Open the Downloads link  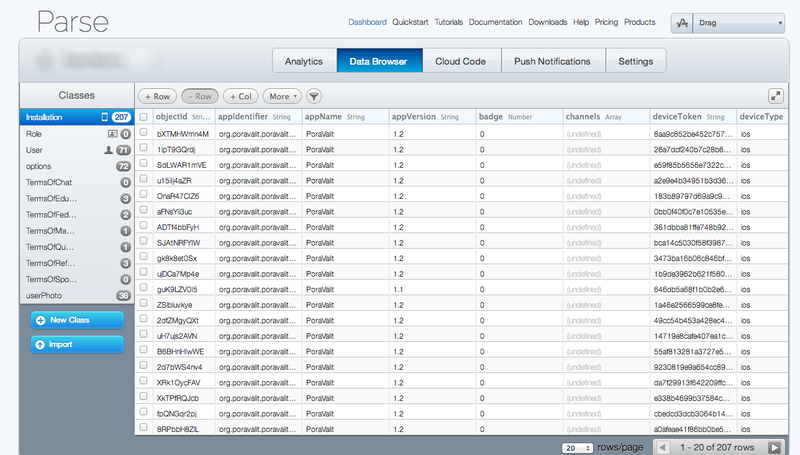(x=547, y=22)
